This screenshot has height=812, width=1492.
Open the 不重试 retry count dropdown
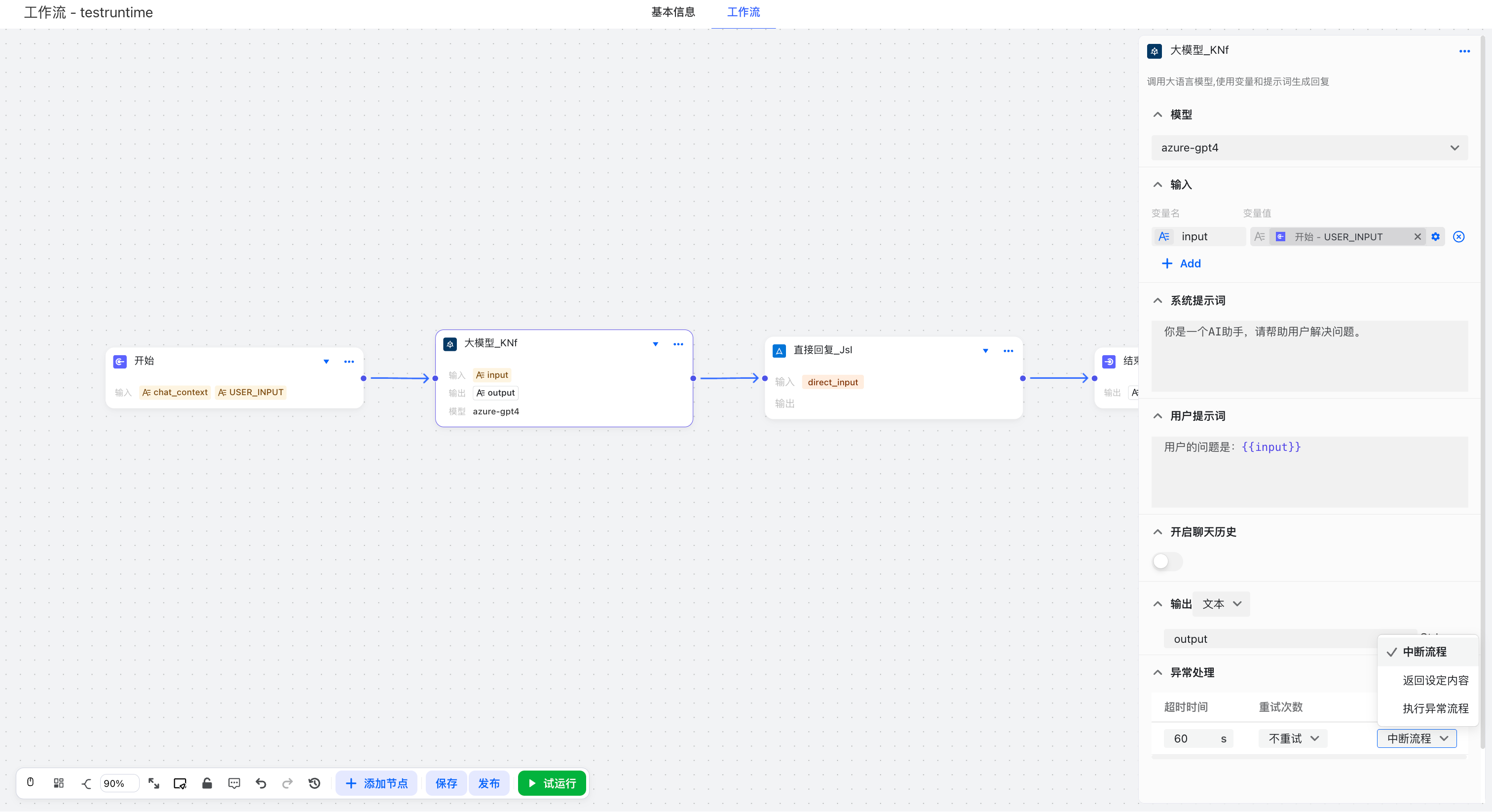(x=1293, y=738)
